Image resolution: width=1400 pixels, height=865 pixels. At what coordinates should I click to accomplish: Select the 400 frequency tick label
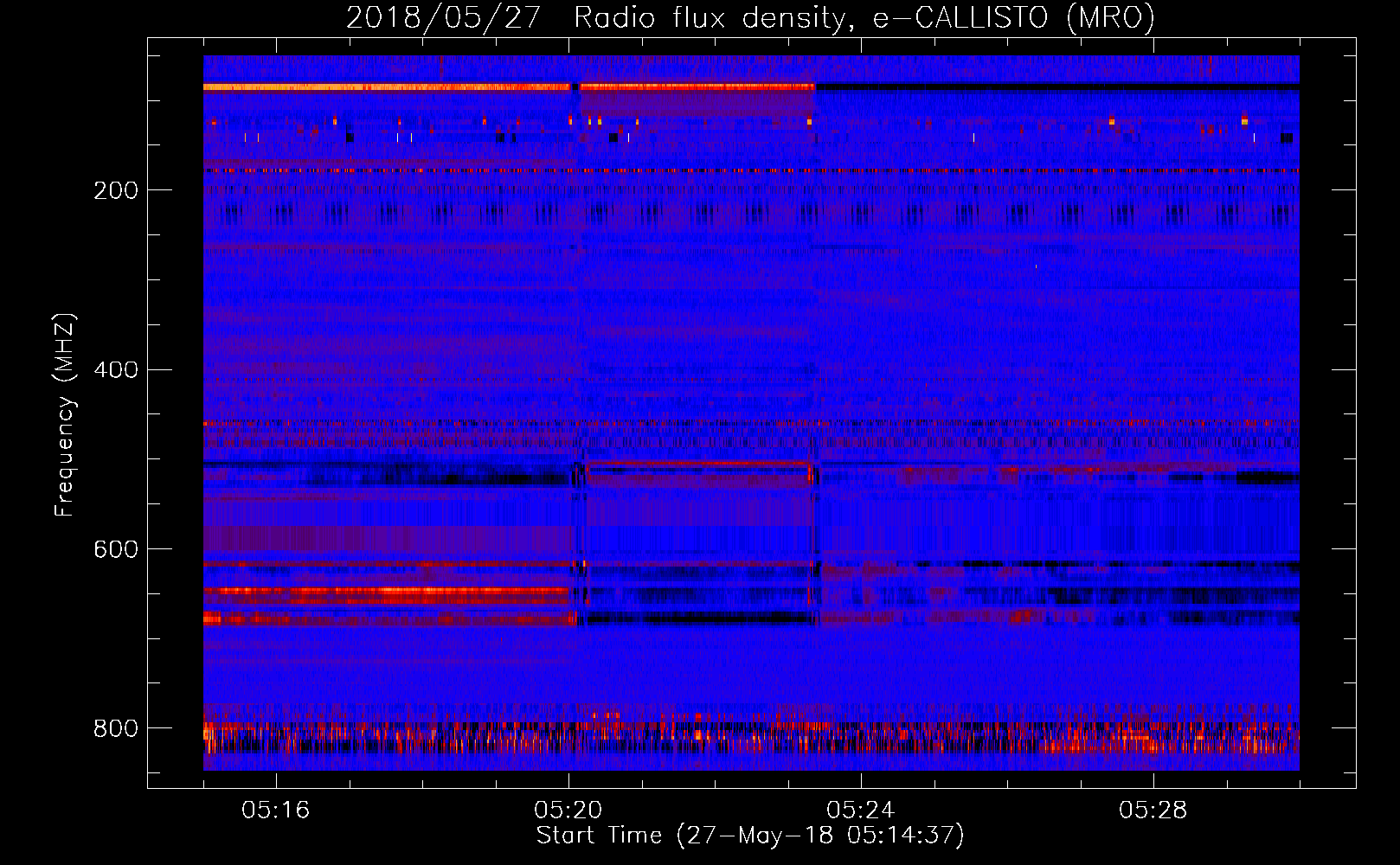click(x=116, y=370)
